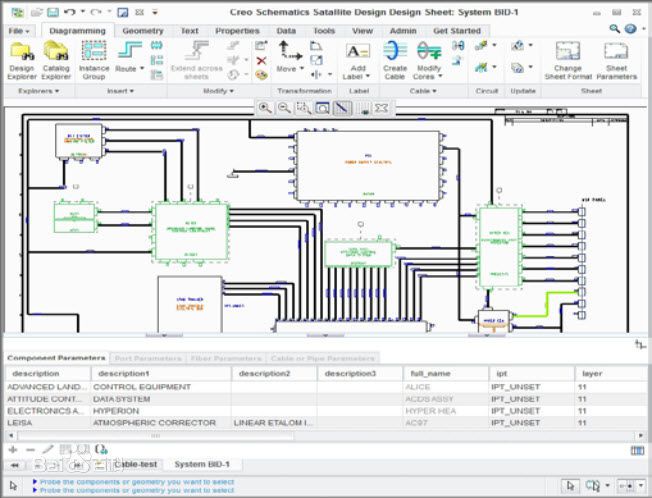Open the Design Explorer
This screenshot has width=652, height=498.
pos(22,60)
